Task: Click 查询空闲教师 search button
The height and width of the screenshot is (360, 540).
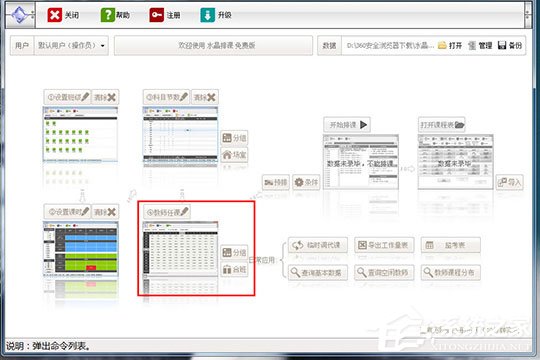Action: coord(384,272)
